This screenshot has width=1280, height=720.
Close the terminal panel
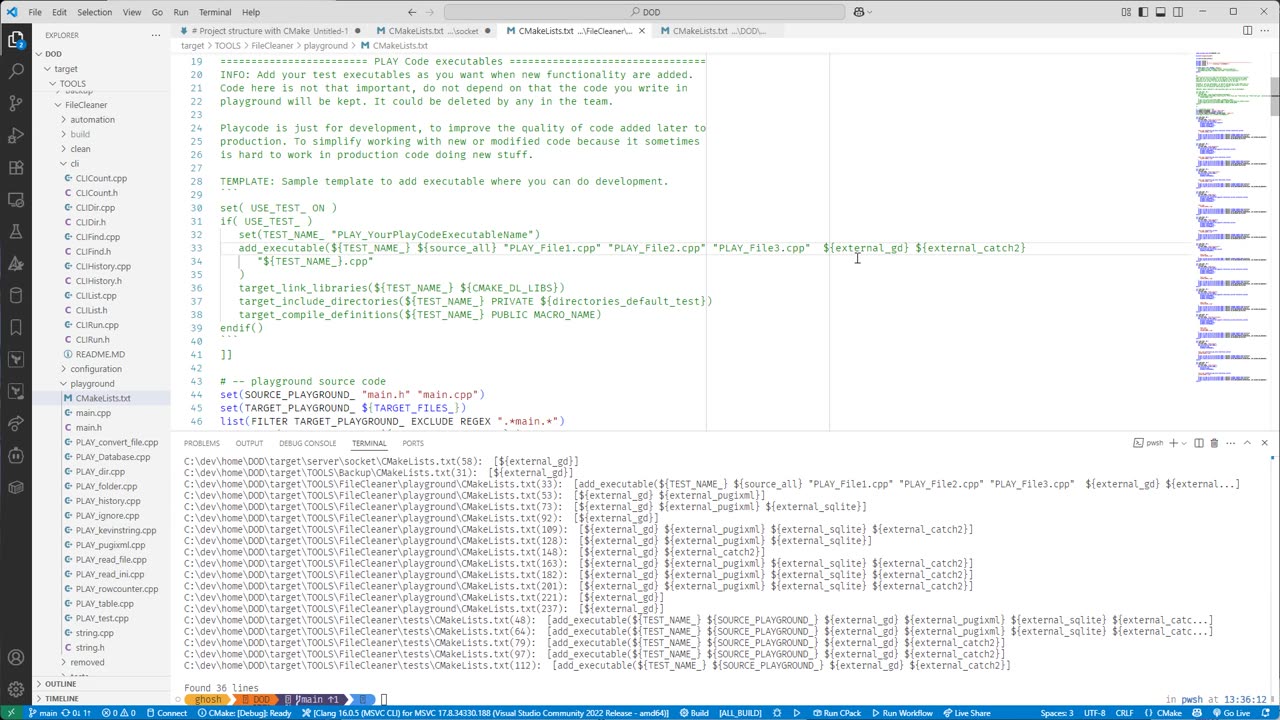click(1264, 443)
